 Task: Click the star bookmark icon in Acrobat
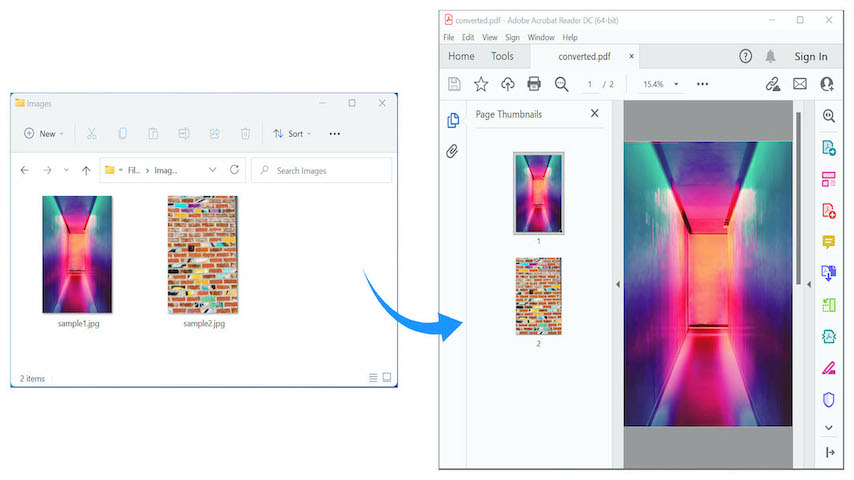click(481, 84)
